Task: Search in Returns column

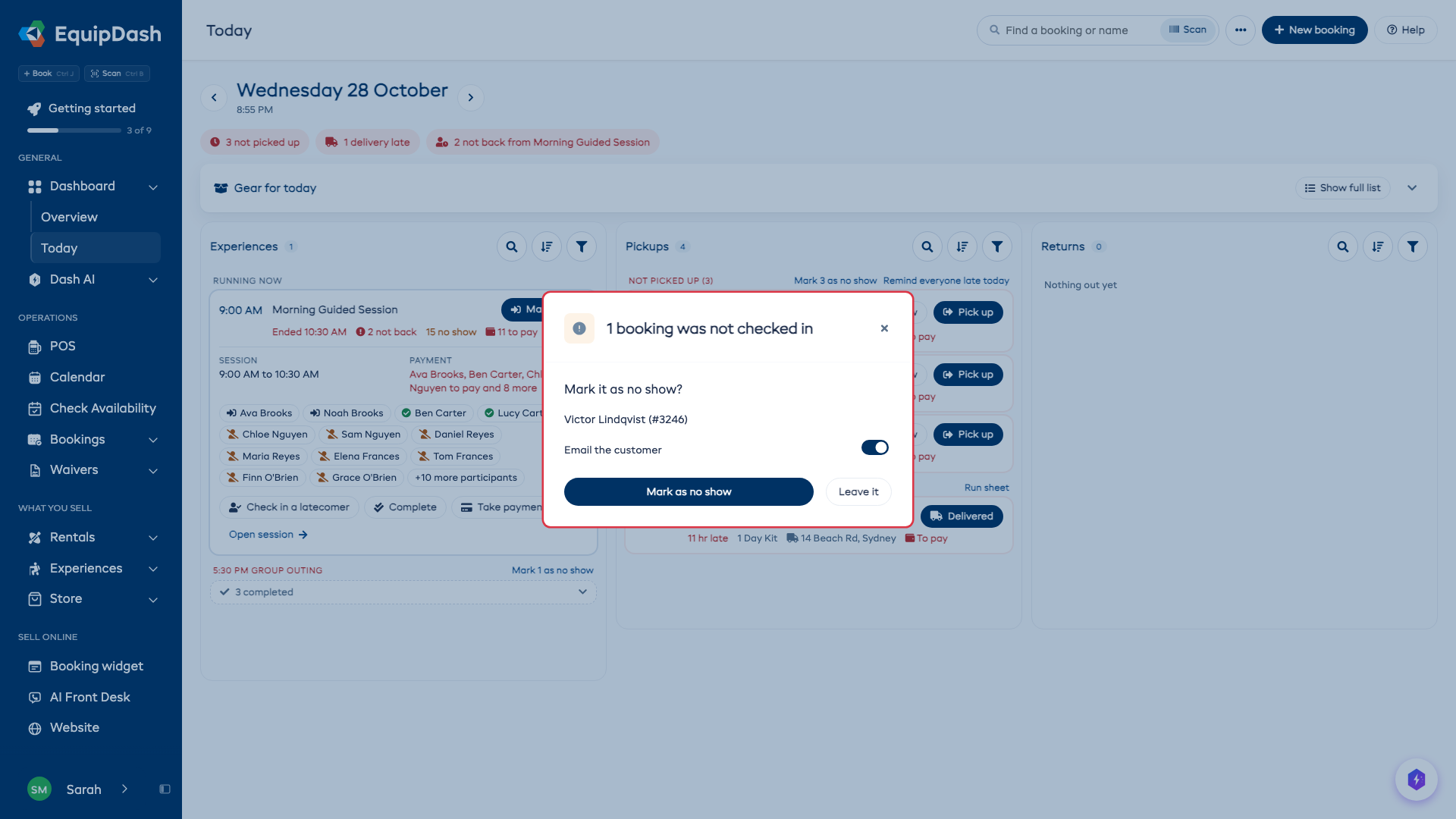Action: (x=1343, y=246)
